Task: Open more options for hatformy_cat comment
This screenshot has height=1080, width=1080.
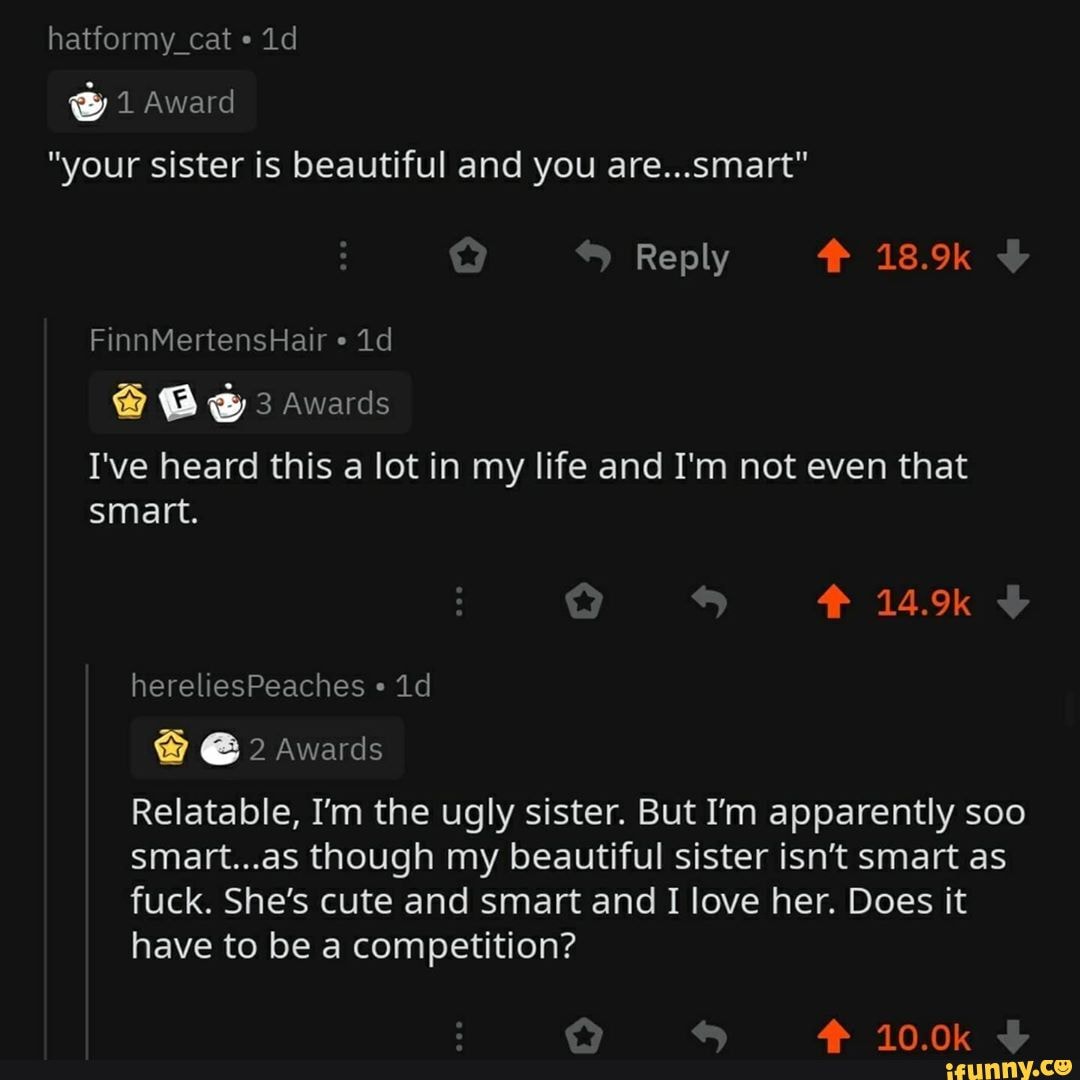Action: (343, 259)
